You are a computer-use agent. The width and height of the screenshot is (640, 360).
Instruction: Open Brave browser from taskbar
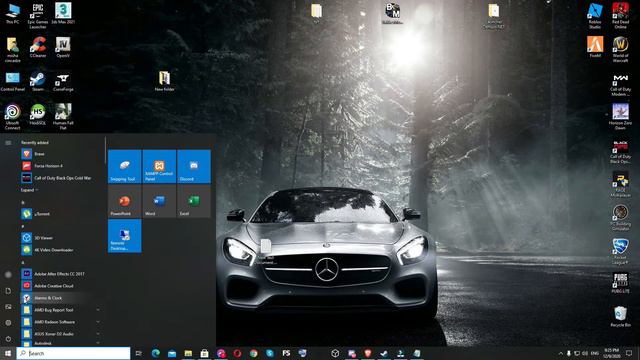point(368,353)
